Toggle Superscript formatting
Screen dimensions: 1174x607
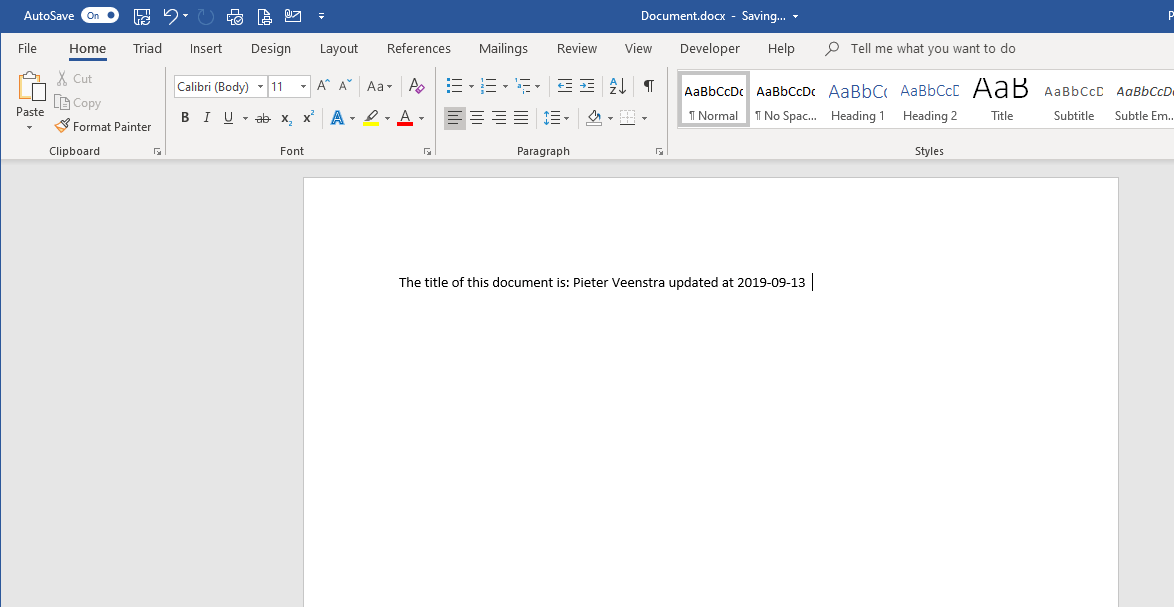point(308,118)
